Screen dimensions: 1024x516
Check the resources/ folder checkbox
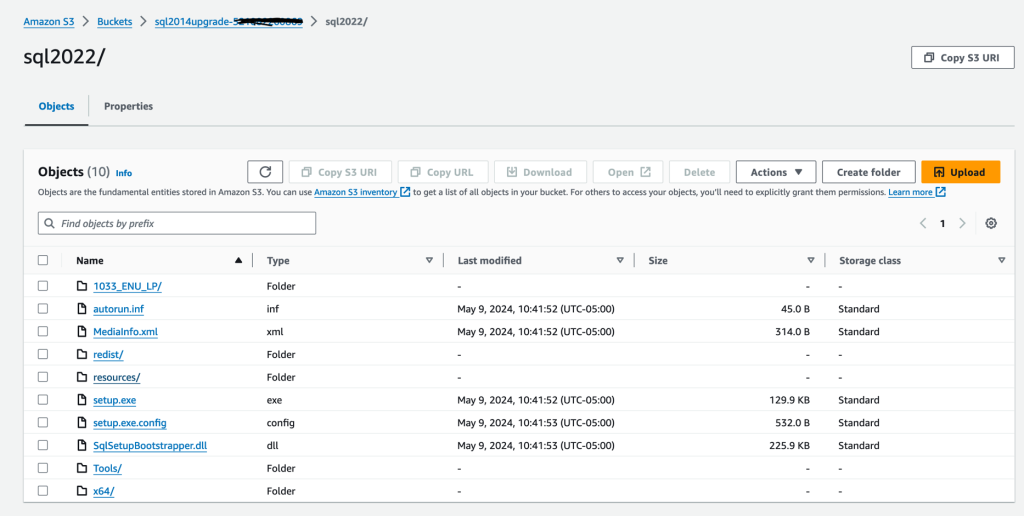43,378
